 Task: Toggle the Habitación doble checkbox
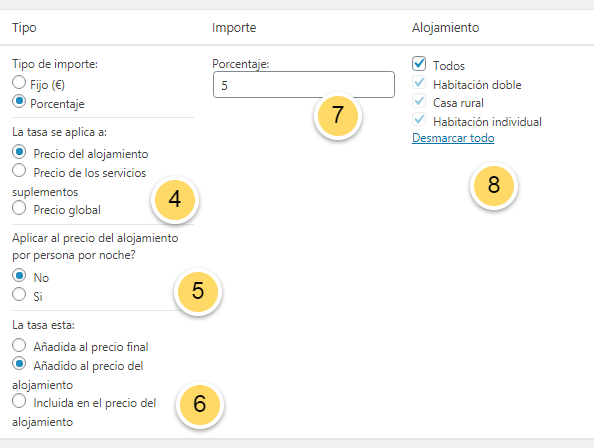(x=419, y=83)
